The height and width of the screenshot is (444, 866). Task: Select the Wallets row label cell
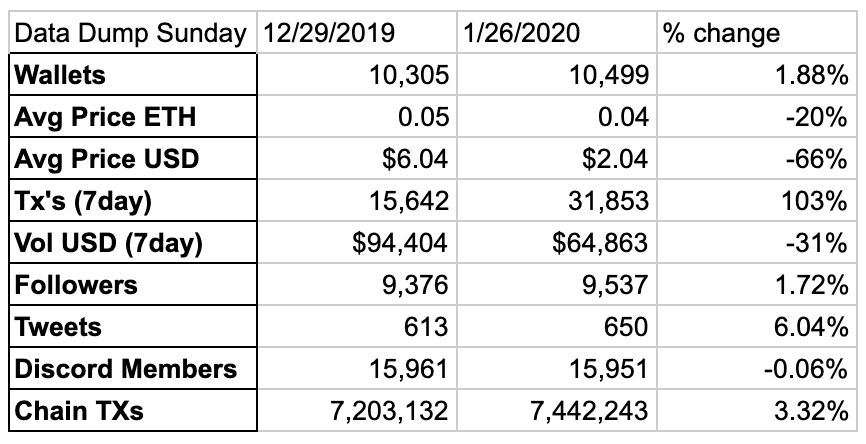133,75
